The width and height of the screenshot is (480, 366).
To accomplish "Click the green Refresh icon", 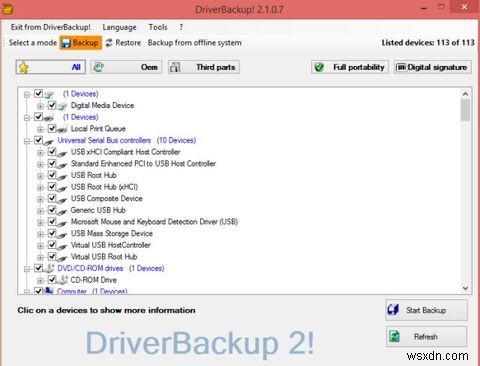I will point(394,336).
